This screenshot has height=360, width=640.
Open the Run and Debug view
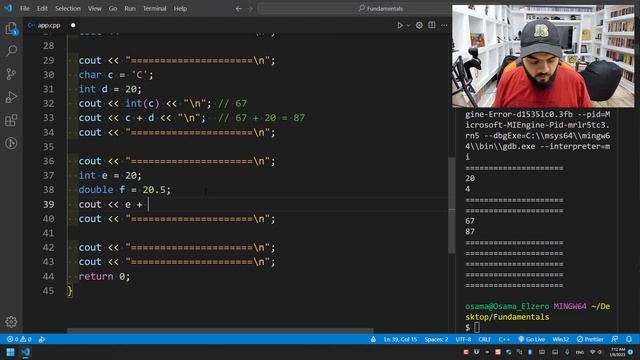pyautogui.click(x=11, y=97)
